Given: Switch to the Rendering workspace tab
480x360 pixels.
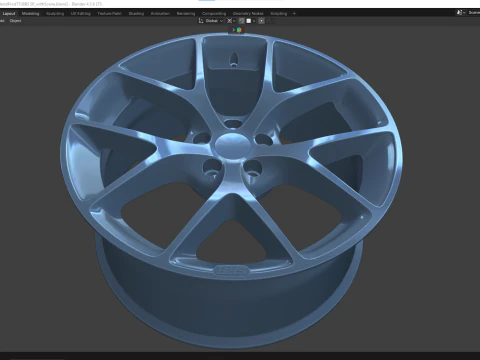Looking at the screenshot, I should (x=186, y=14).
